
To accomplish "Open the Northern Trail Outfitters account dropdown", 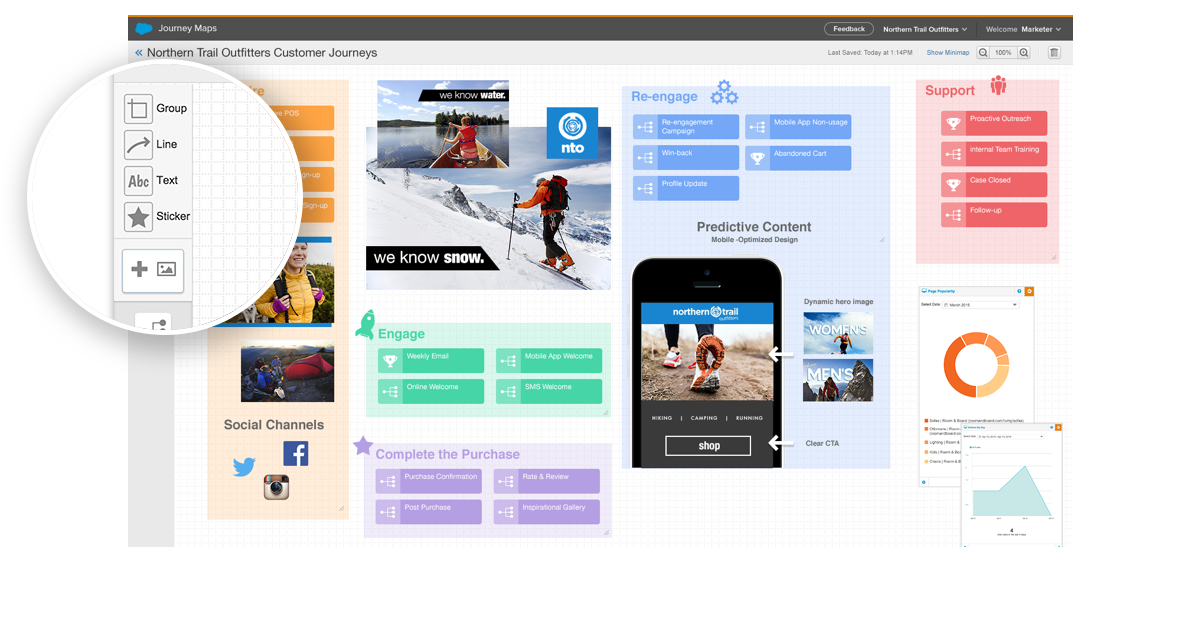I will click(x=925, y=29).
